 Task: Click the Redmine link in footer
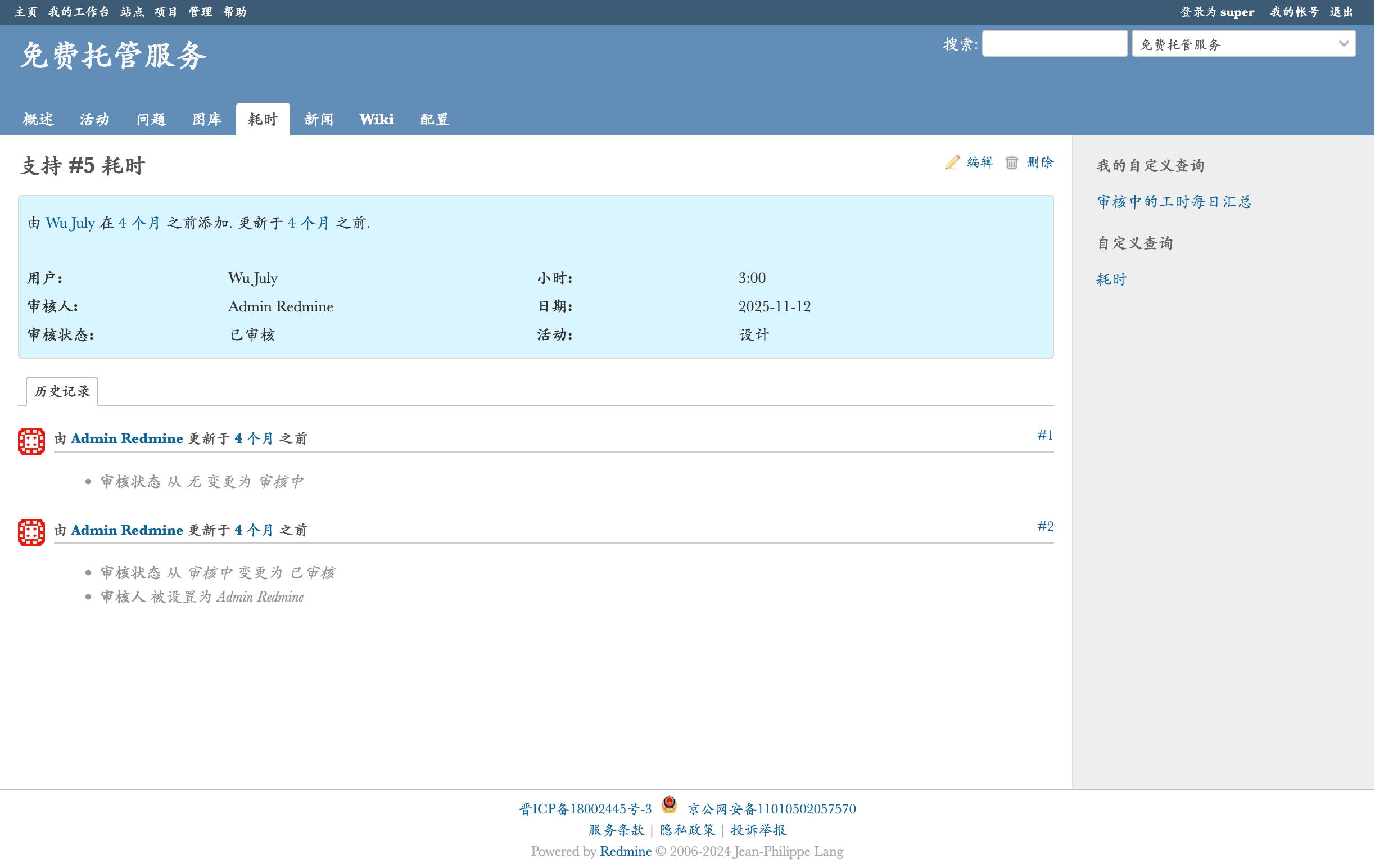[625, 851]
